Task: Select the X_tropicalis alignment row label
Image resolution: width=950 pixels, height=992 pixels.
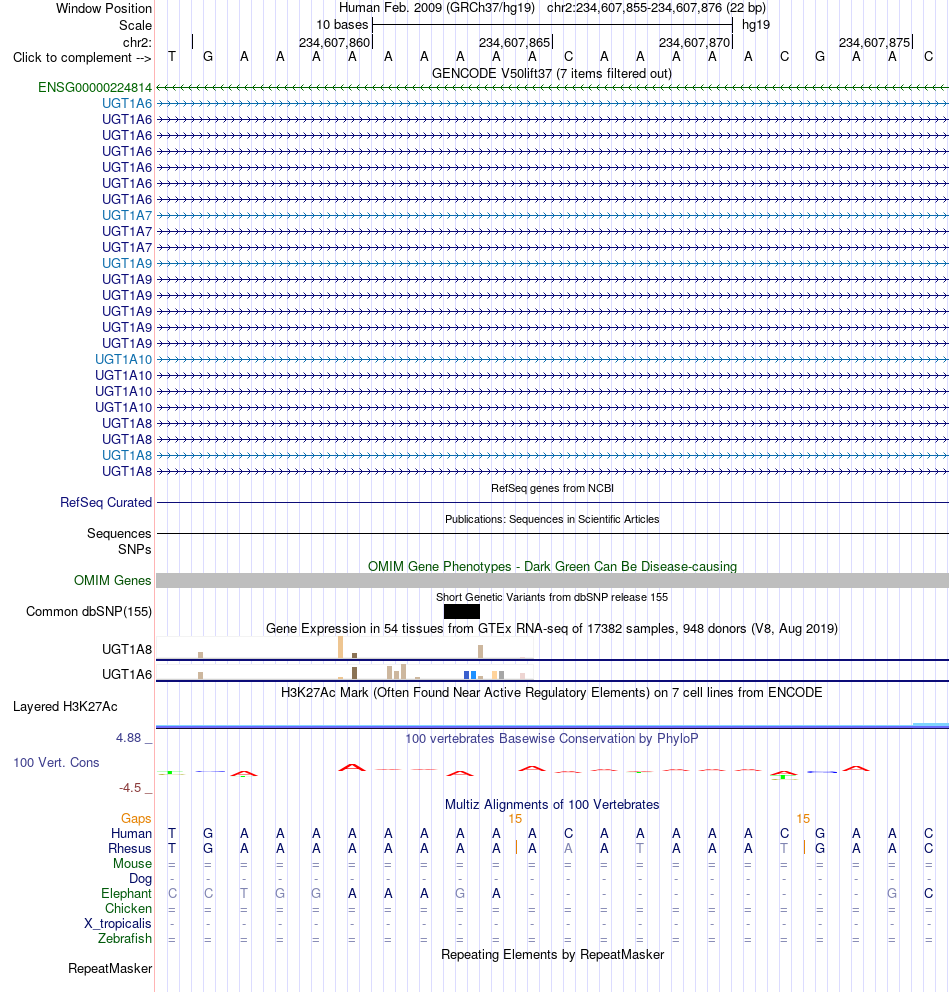Action: [x=118, y=924]
